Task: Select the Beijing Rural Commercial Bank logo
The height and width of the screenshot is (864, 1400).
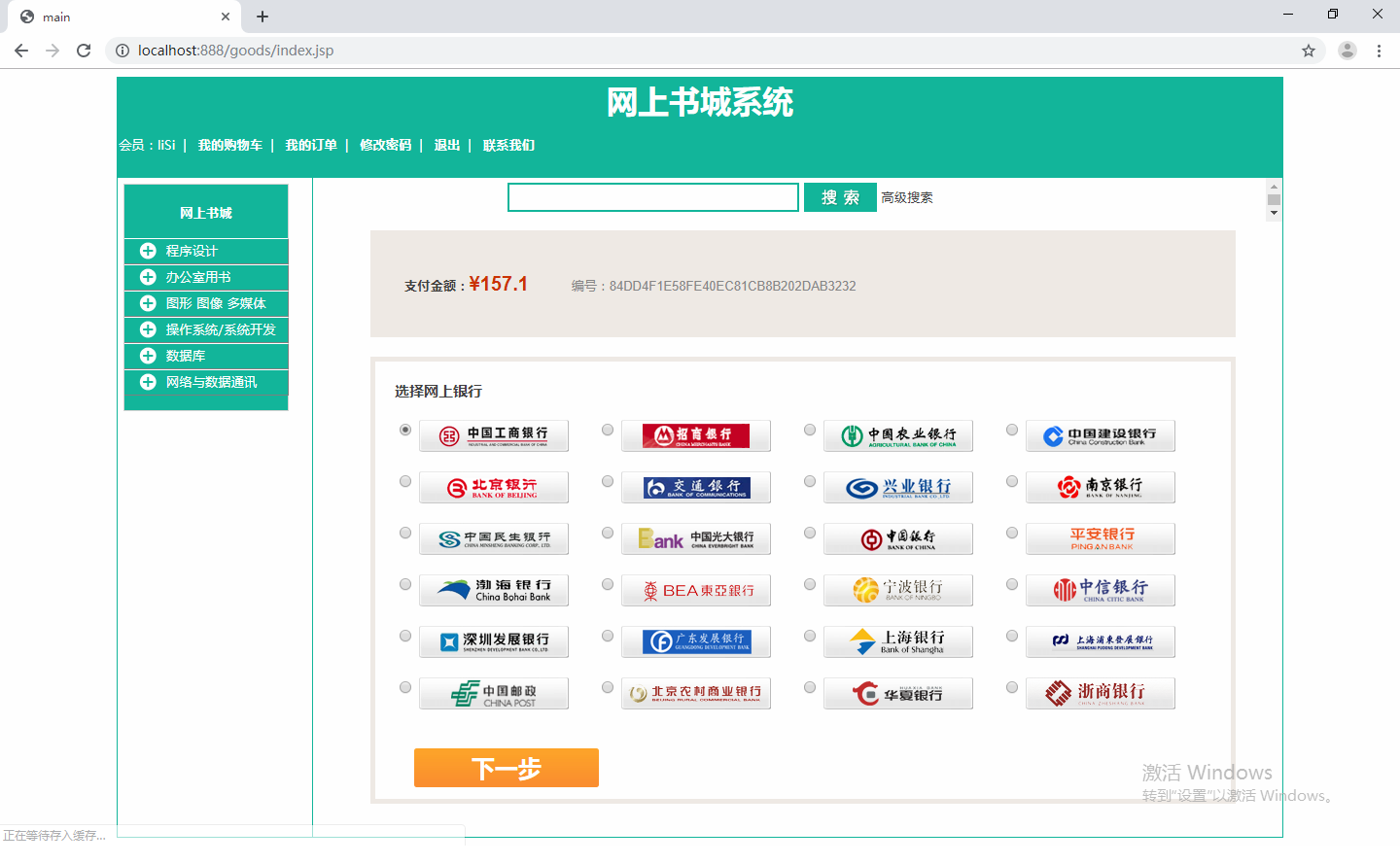Action: [x=696, y=694]
